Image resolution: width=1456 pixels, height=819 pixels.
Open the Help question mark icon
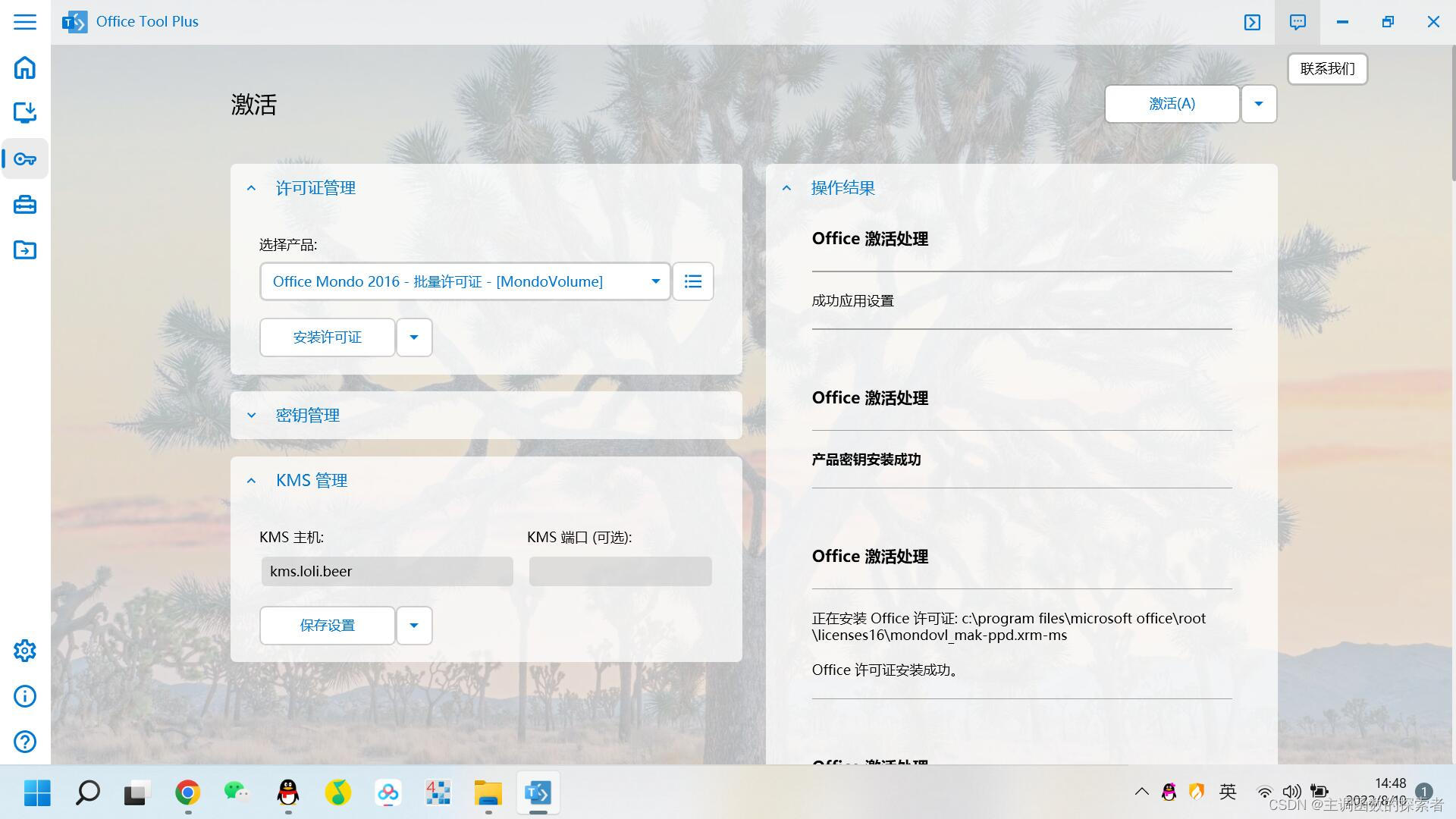tap(25, 742)
